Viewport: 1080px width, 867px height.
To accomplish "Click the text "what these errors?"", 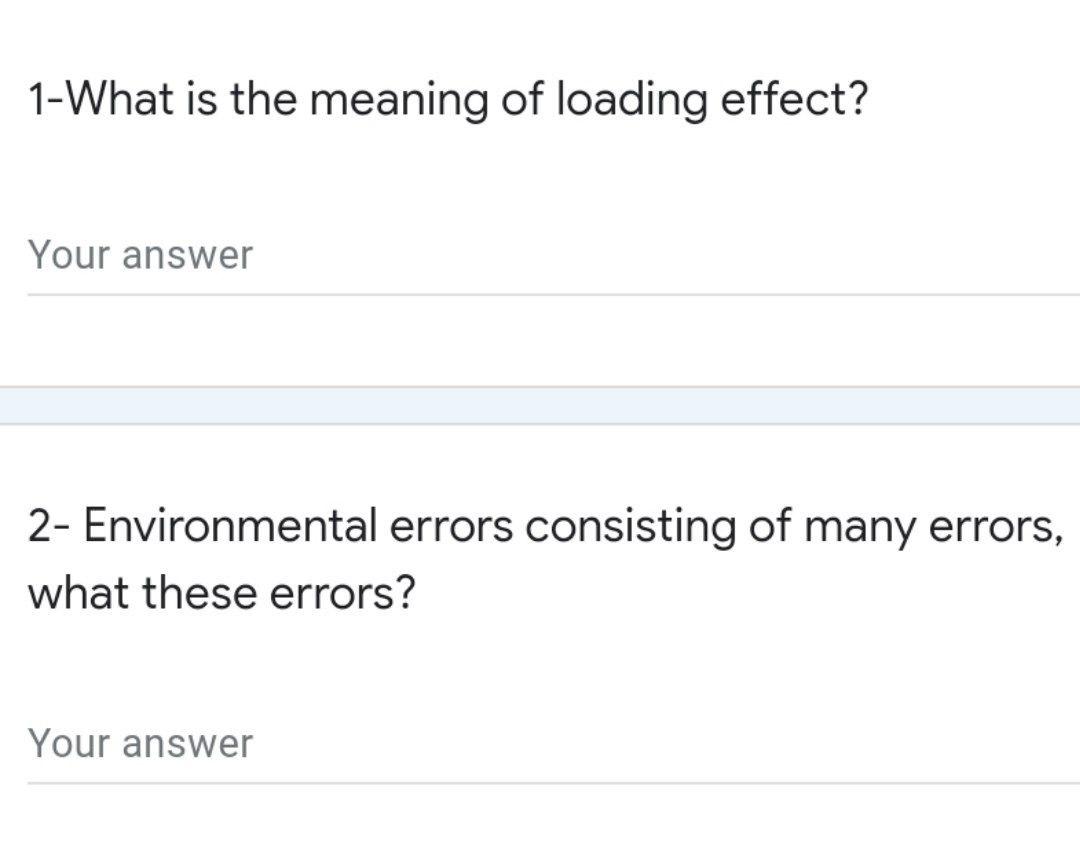I will (x=221, y=593).
